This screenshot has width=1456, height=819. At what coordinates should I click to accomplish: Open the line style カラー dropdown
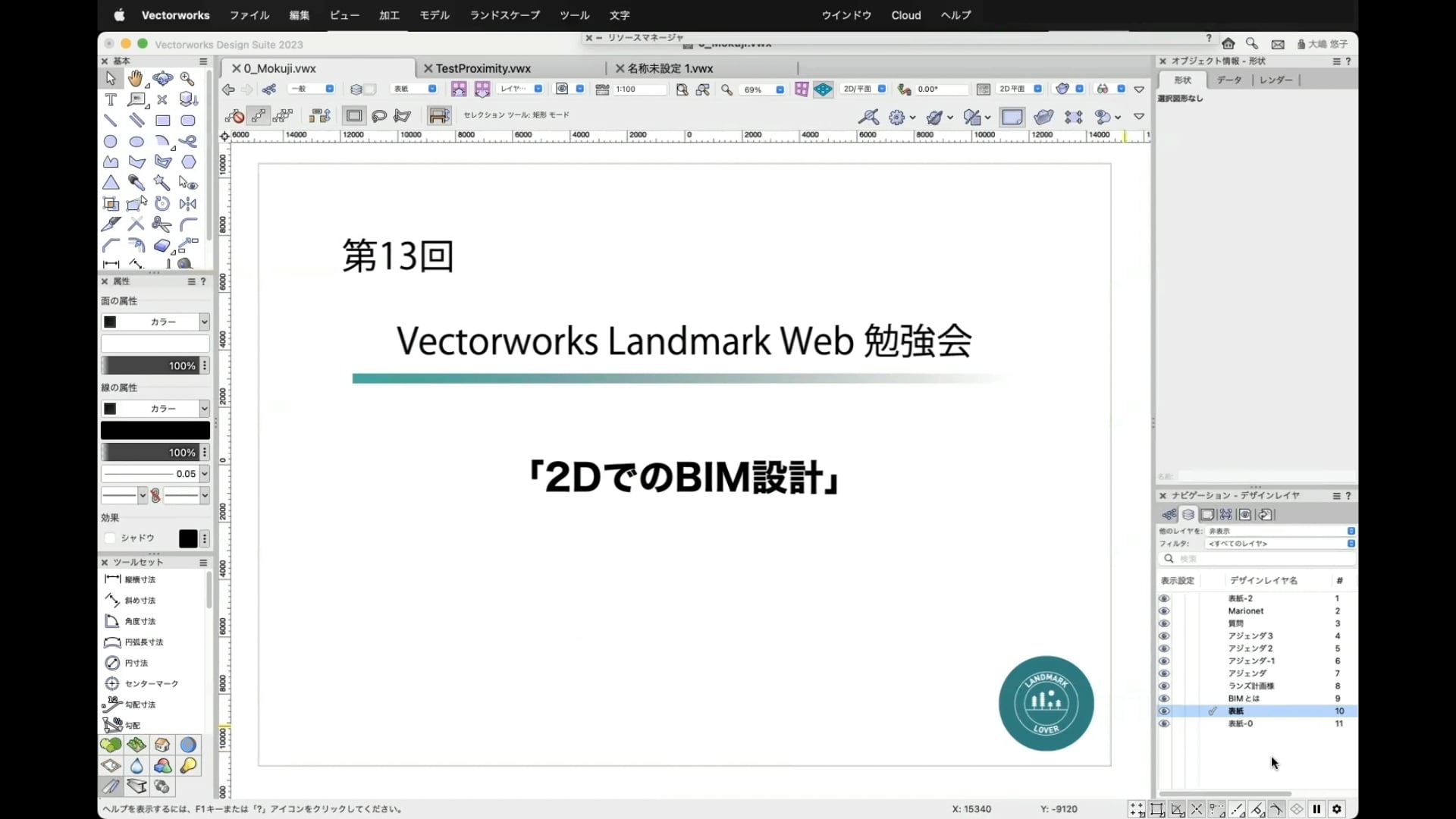coord(155,409)
